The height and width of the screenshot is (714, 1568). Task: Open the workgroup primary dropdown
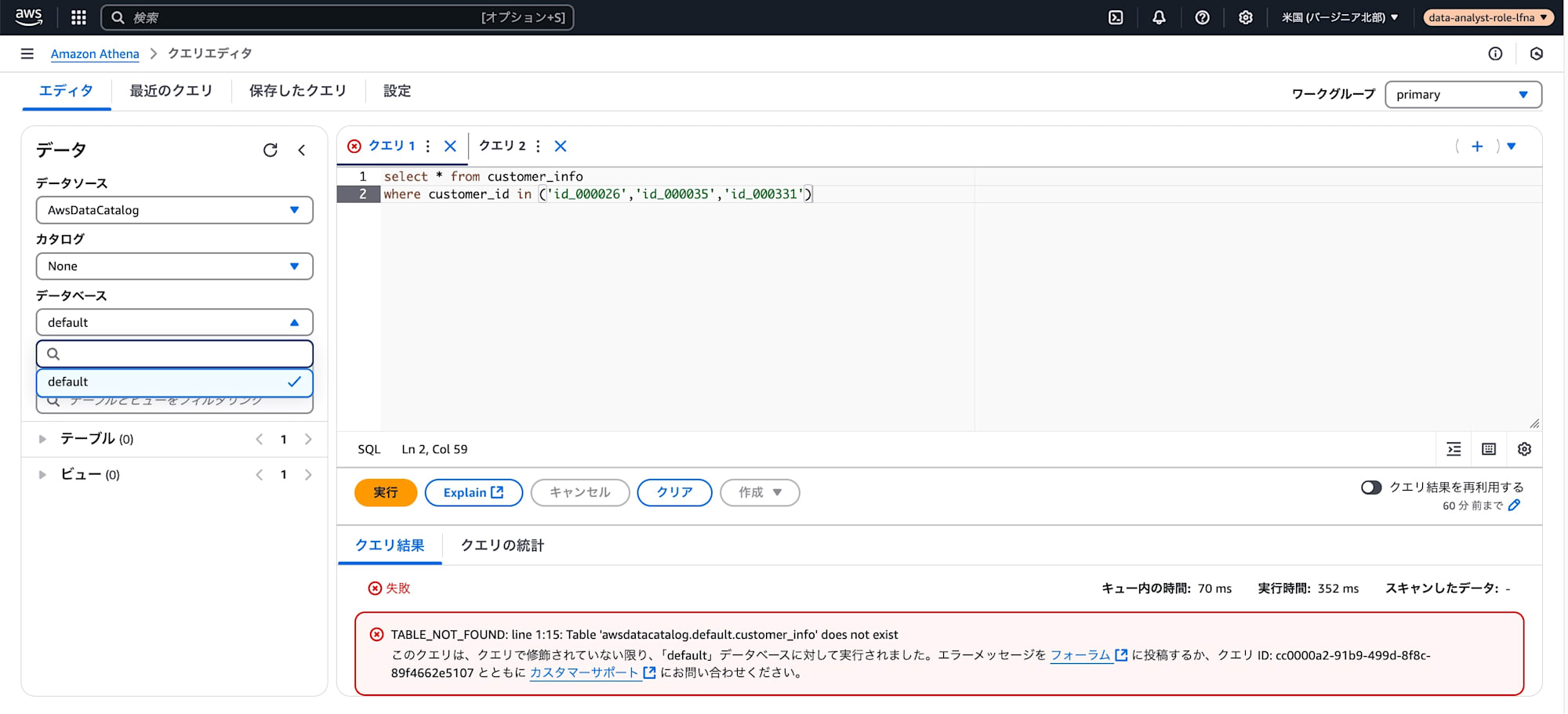click(x=1463, y=94)
